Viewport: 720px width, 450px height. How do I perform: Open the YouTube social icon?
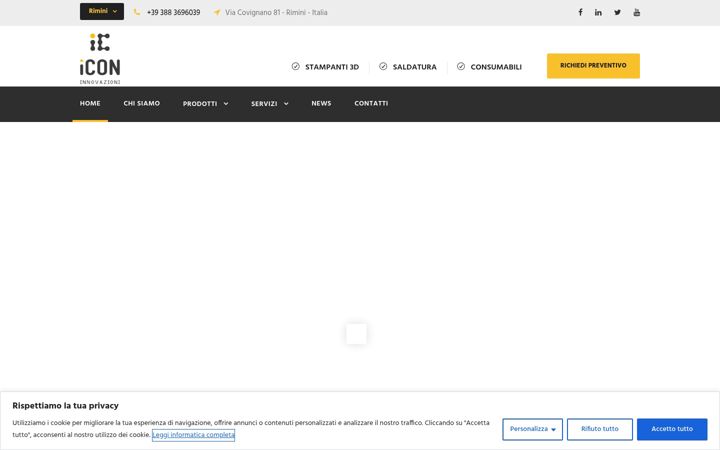click(636, 12)
